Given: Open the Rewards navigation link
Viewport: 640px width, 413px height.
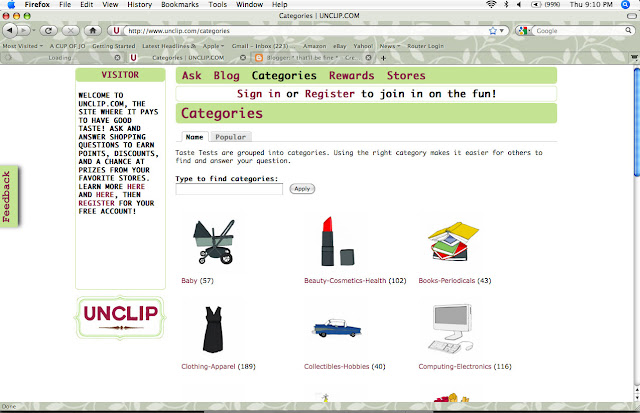Looking at the screenshot, I should pos(351,75).
